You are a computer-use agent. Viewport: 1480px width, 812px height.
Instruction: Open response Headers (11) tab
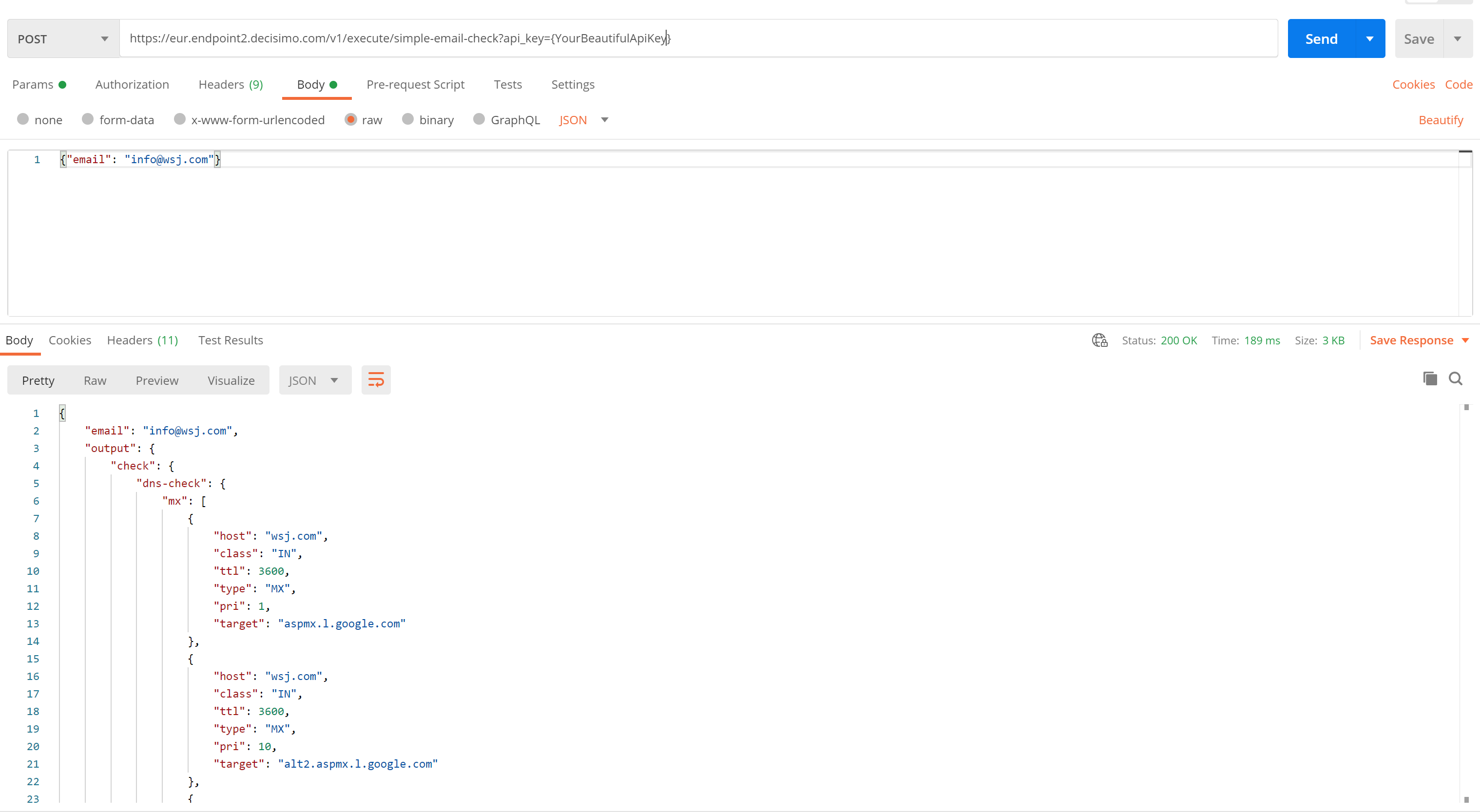click(x=142, y=340)
